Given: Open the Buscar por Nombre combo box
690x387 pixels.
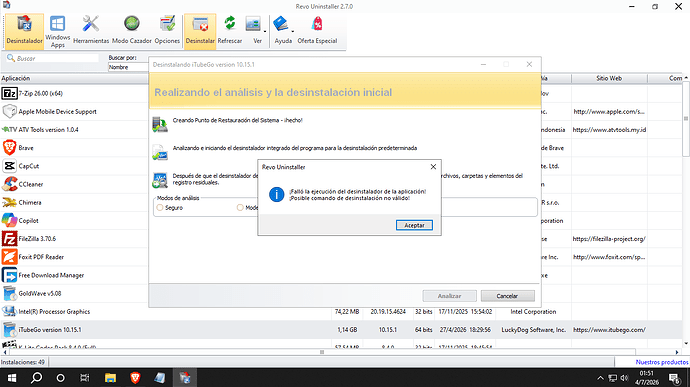Looking at the screenshot, I should tap(128, 67).
